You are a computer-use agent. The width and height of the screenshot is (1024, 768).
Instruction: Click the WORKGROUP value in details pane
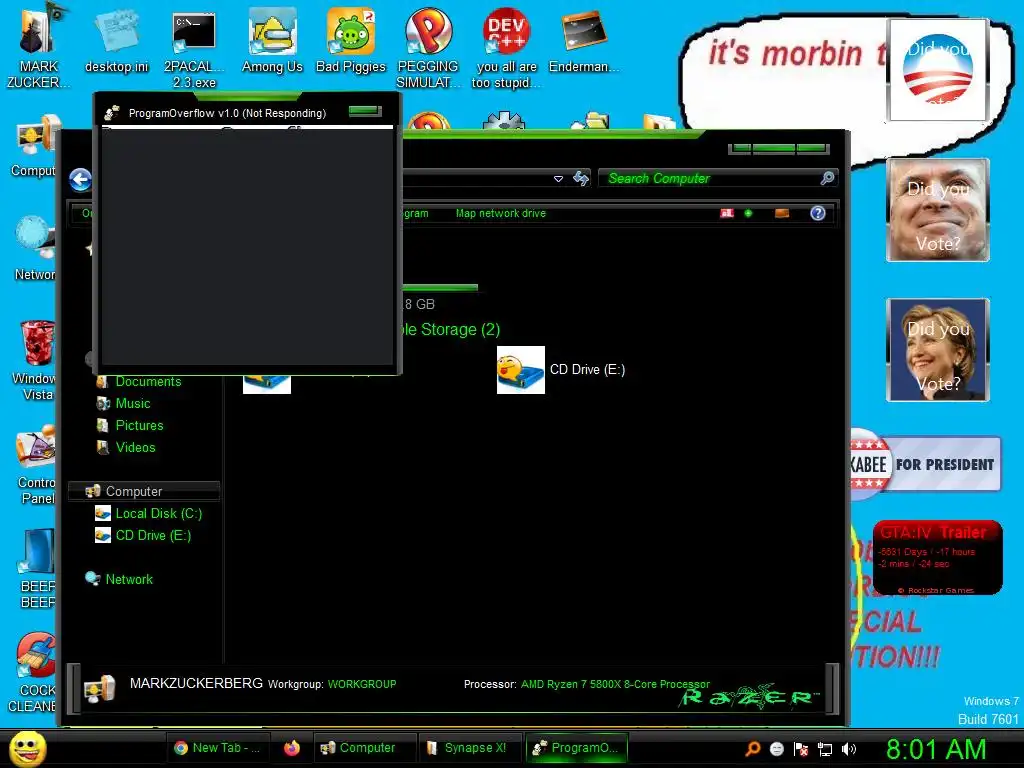tap(362, 684)
